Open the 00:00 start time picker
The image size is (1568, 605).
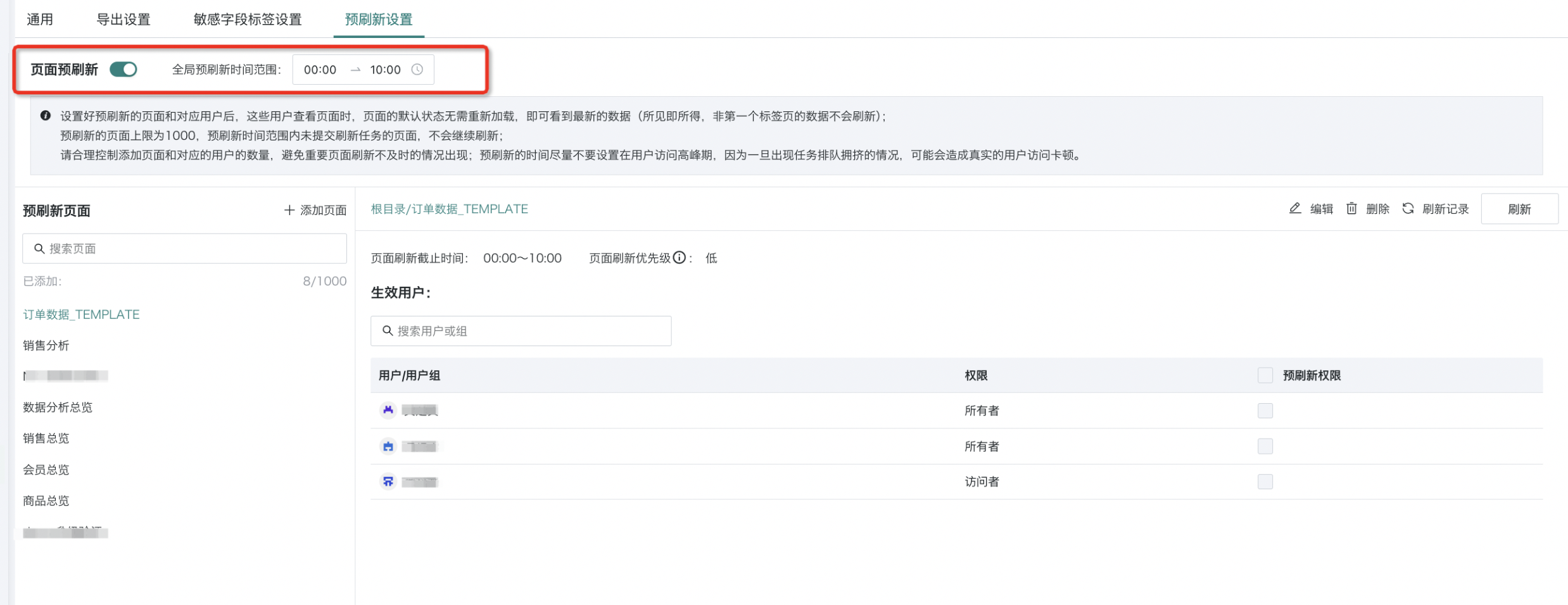[x=320, y=70]
